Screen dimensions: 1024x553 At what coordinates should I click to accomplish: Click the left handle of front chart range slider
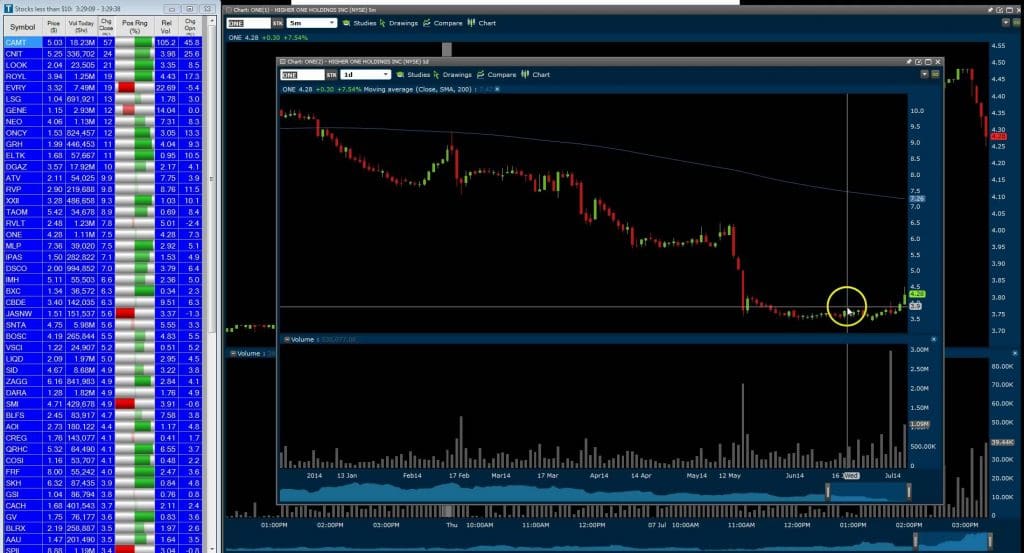click(x=827, y=492)
